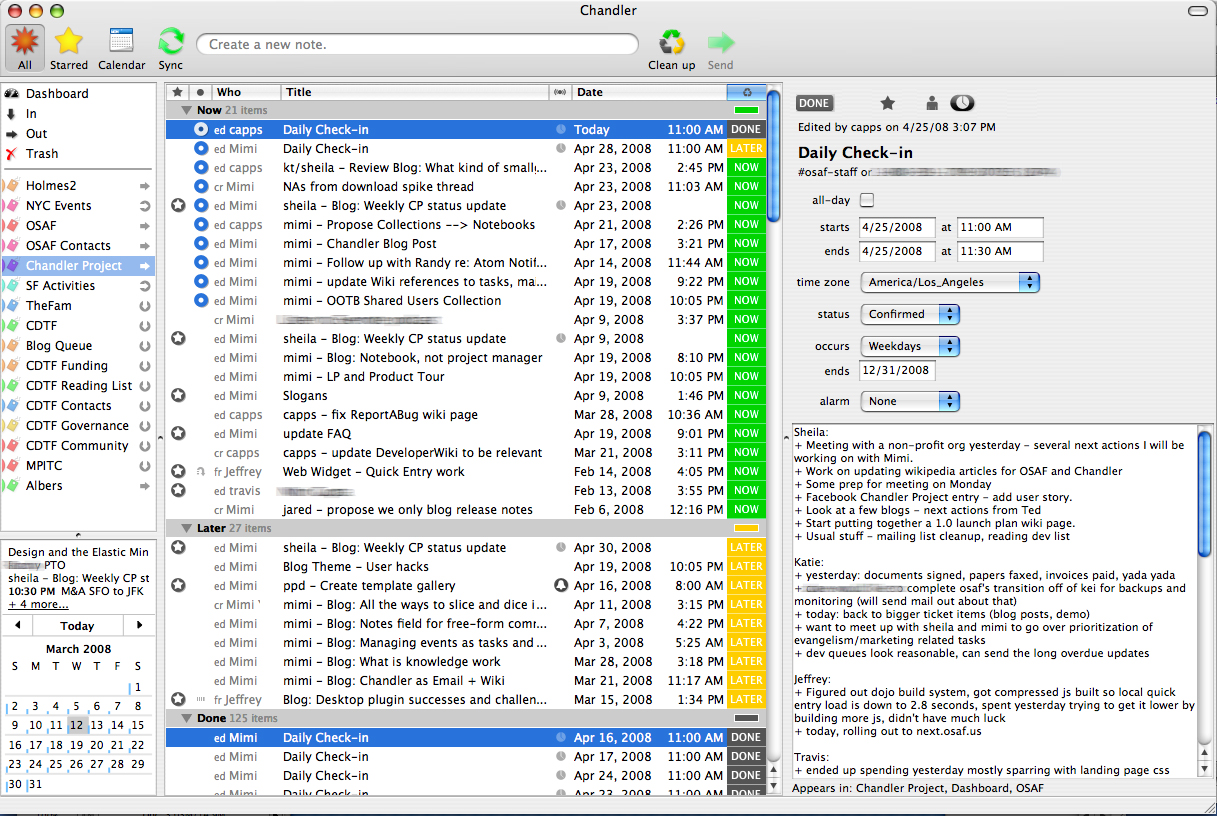Click the '+ 4 more...' link

pos(38,604)
